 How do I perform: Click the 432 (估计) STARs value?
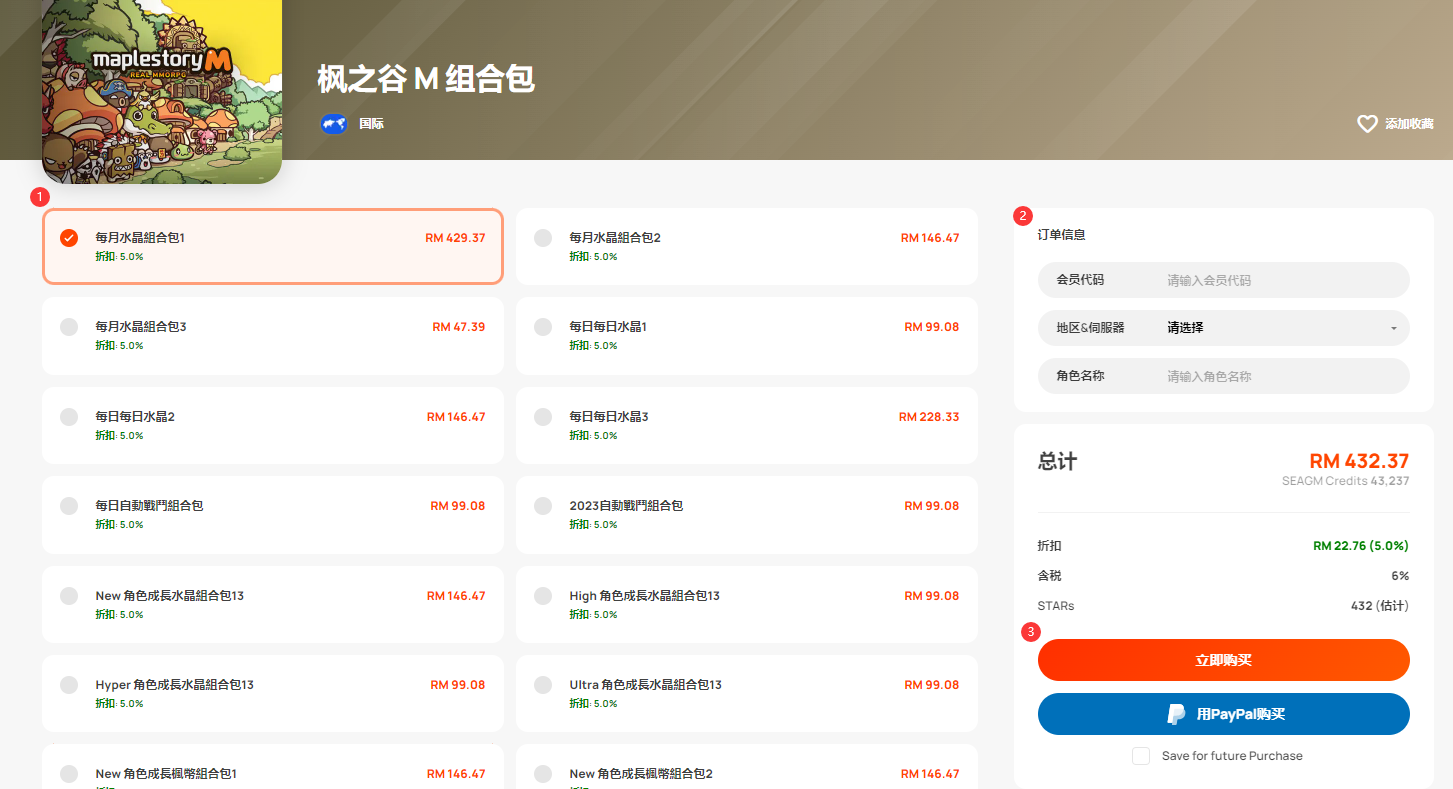(x=1380, y=606)
